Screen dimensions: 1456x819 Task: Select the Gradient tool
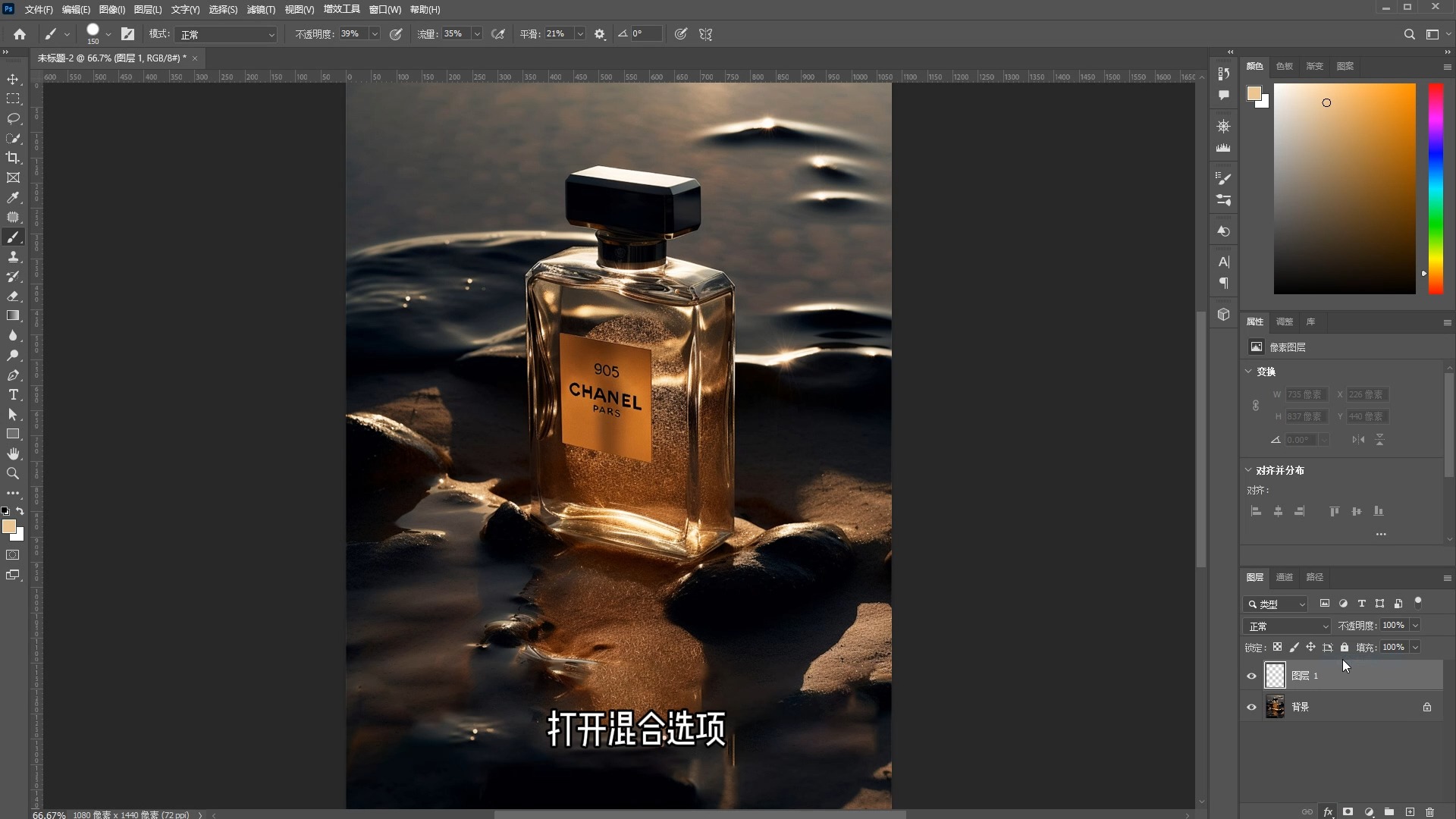pos(13,316)
